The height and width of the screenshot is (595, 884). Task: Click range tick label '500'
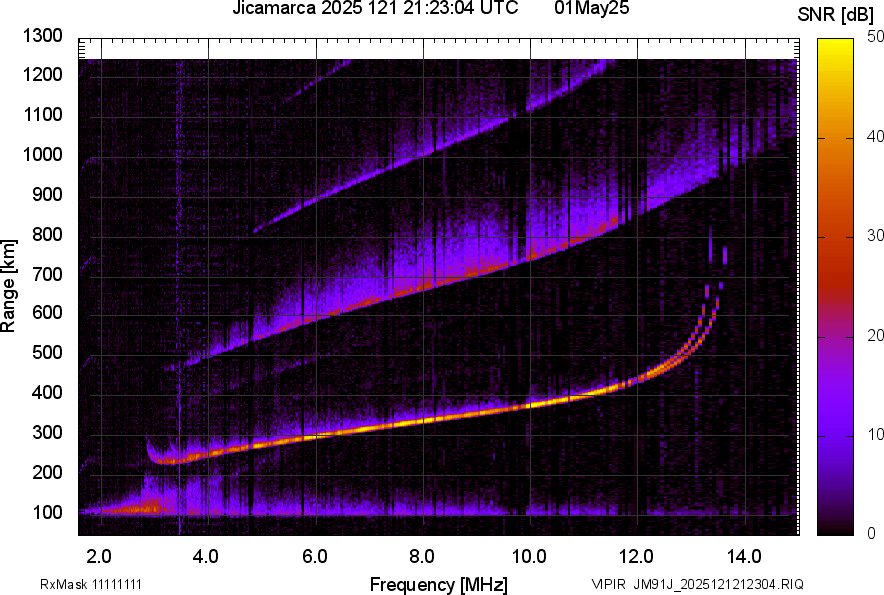[47, 352]
